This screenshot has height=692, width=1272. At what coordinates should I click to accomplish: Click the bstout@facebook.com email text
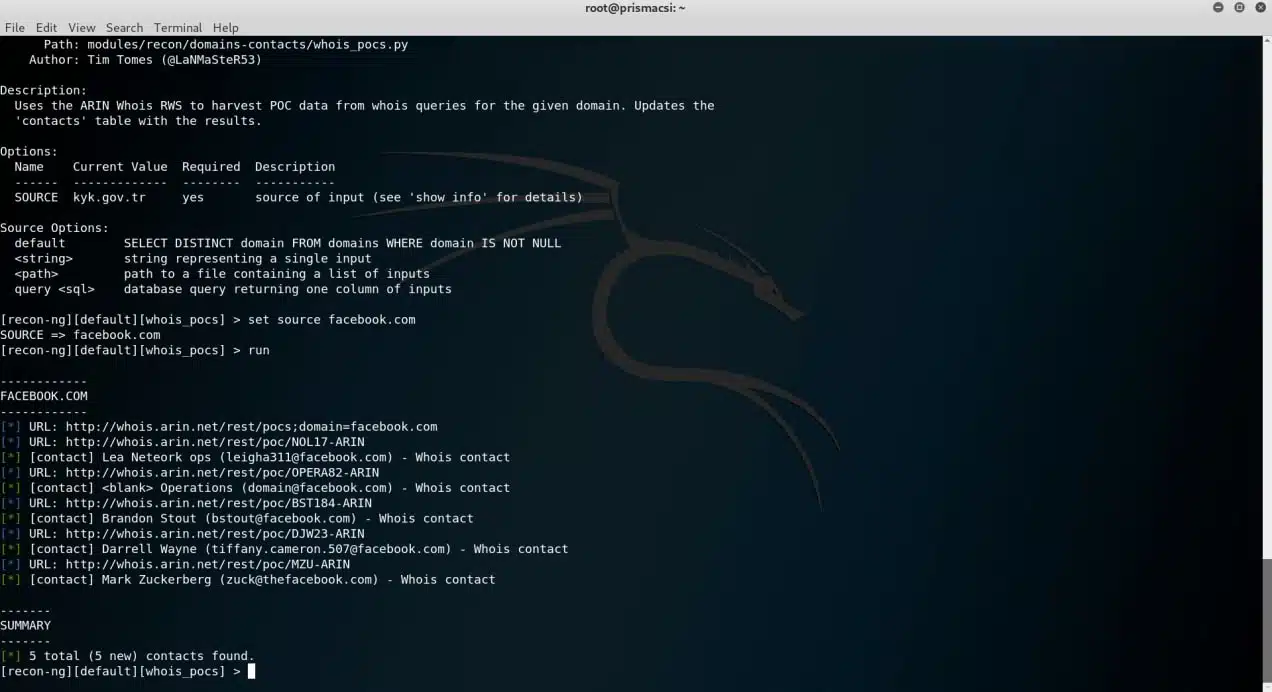(x=281, y=518)
